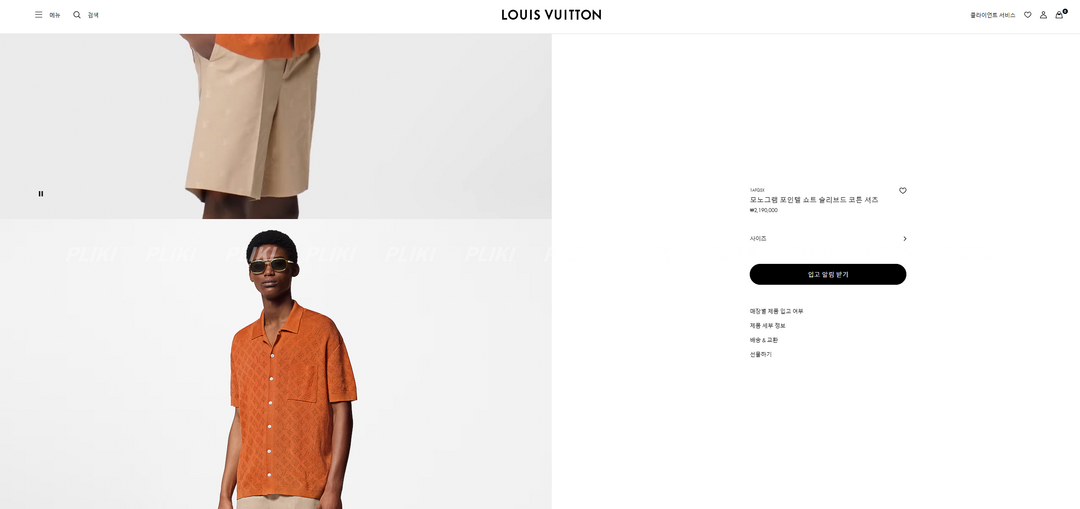Open 배송 & 교환 information

pos(764,340)
